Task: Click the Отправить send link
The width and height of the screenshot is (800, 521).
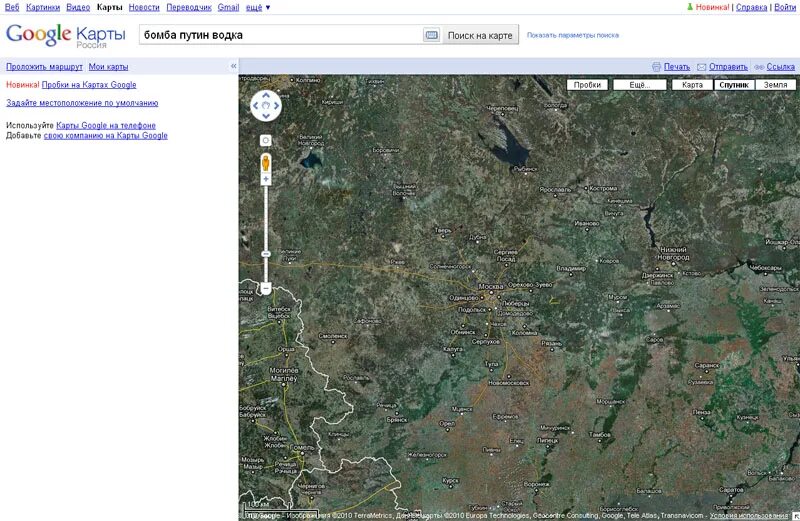Action: 728,67
